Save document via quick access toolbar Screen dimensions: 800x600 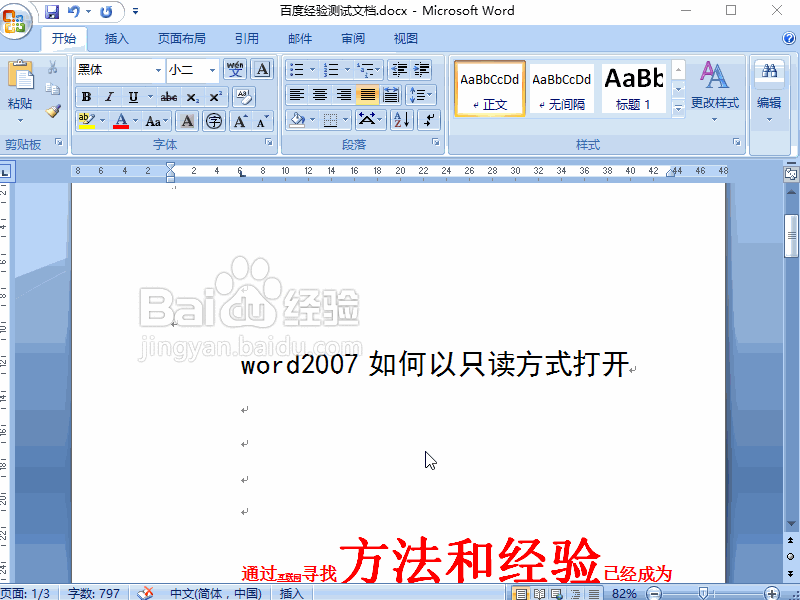point(52,11)
